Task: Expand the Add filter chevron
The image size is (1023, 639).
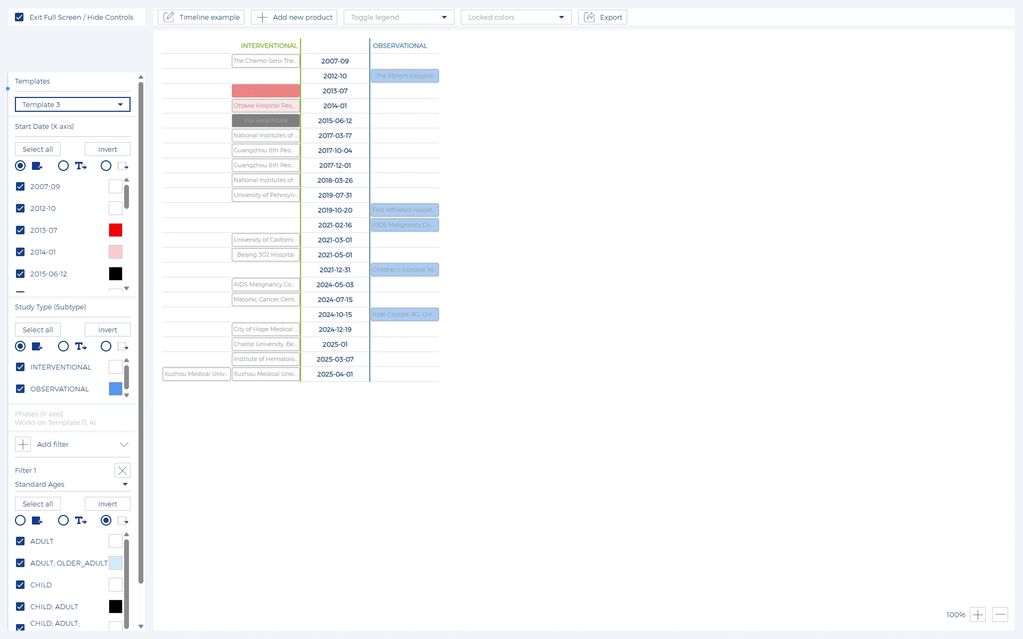Action: (x=124, y=444)
